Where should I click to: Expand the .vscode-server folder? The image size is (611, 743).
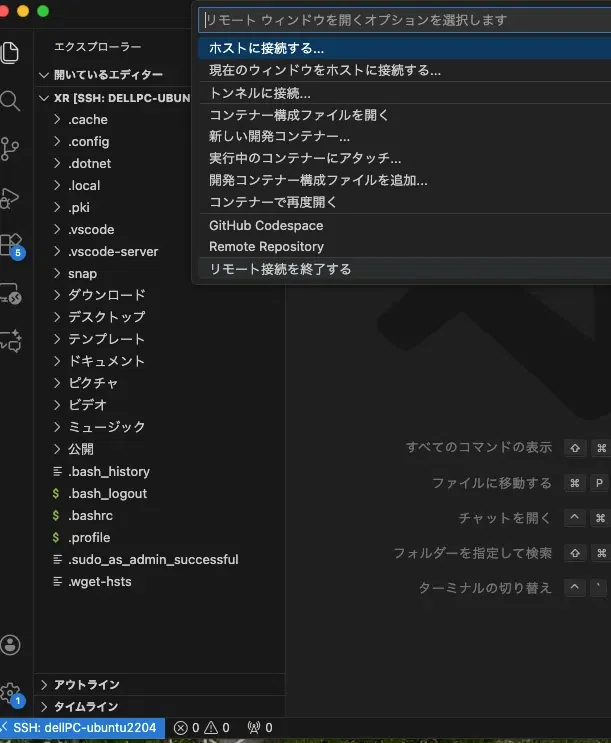pyautogui.click(x=57, y=251)
